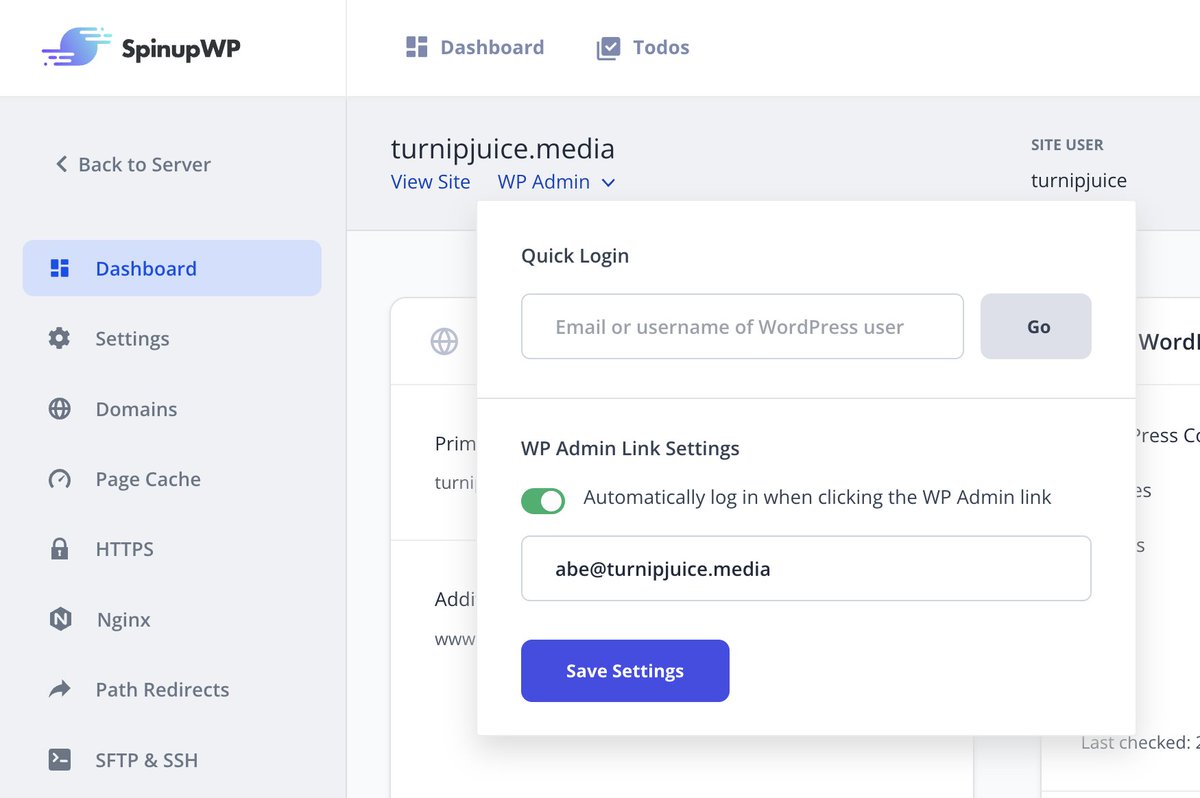Viewport: 1200px width, 798px height.
Task: Select the Dashboard icon in the sidebar
Action: pos(60,267)
